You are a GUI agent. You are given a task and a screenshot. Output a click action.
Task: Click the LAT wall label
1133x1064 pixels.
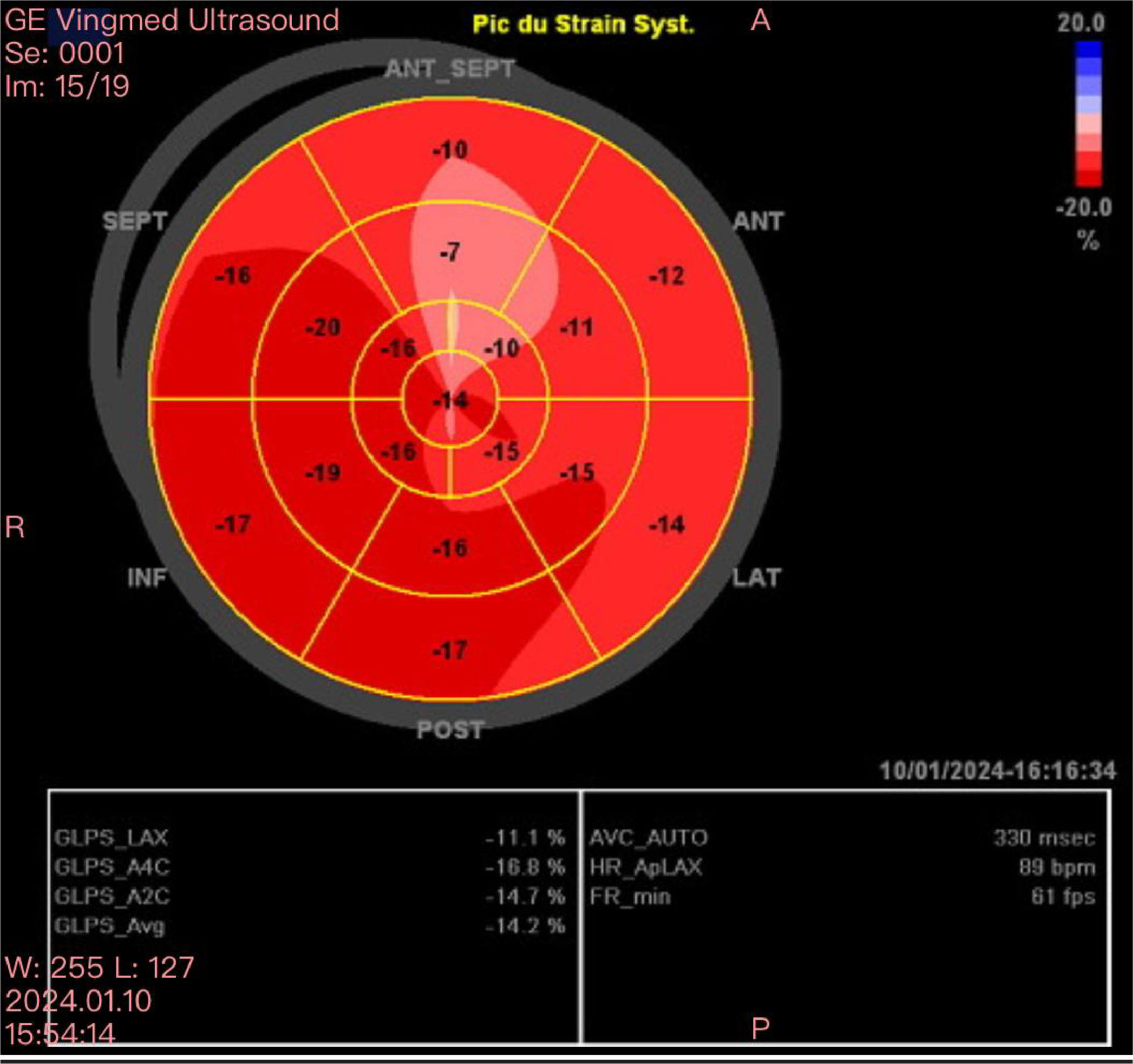(x=756, y=578)
